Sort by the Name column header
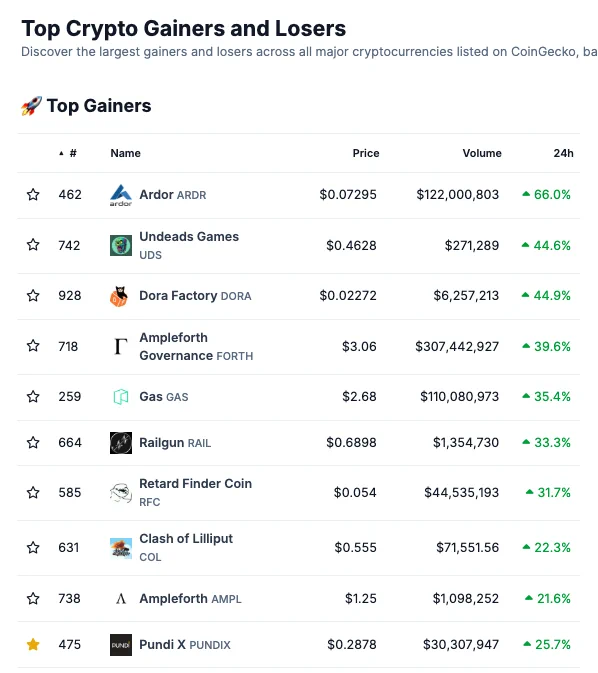This screenshot has height=673, width=598. pyautogui.click(x=125, y=153)
